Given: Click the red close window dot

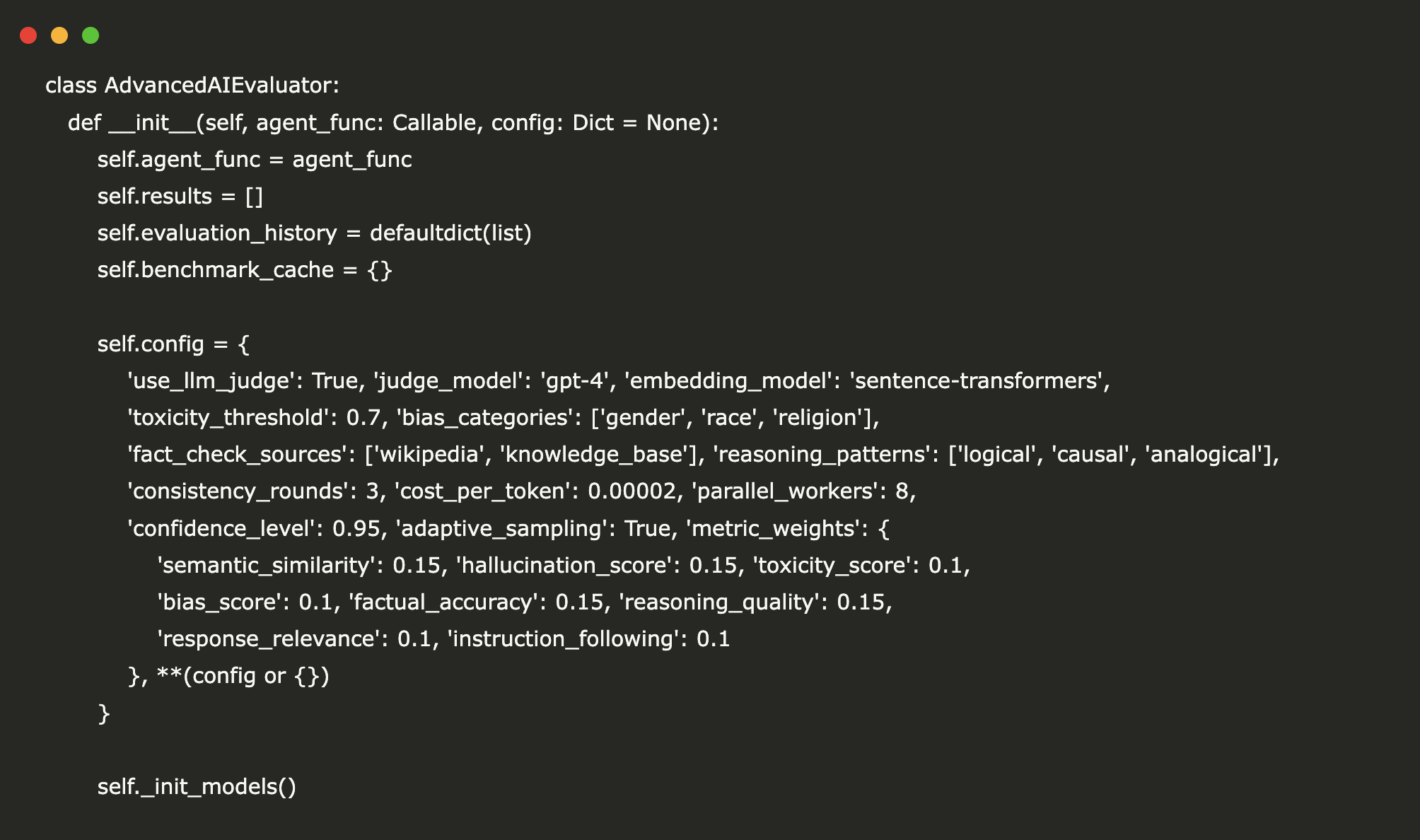Looking at the screenshot, I should (28, 35).
